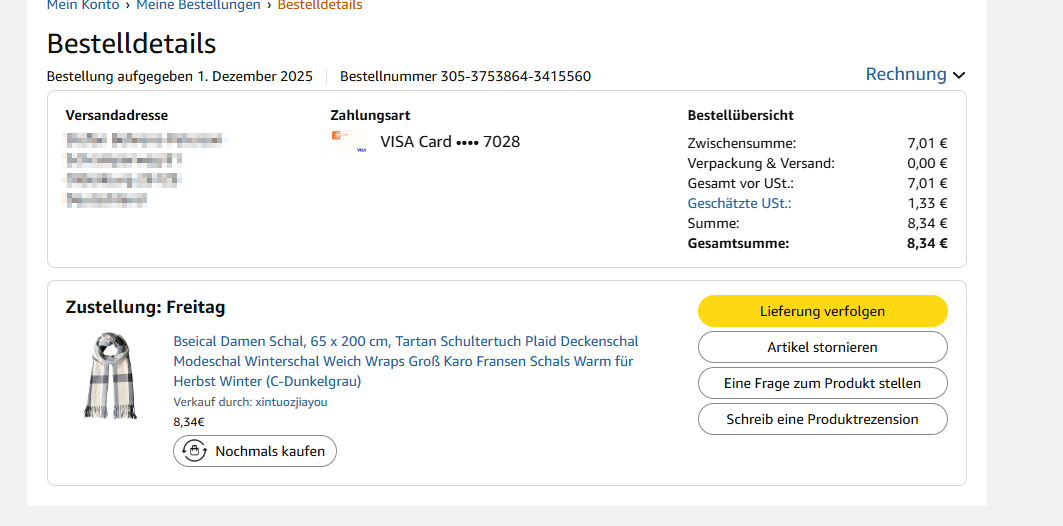1063x526 pixels.
Task: Click Eine Frage zum Produkt stellen
Action: (x=822, y=383)
